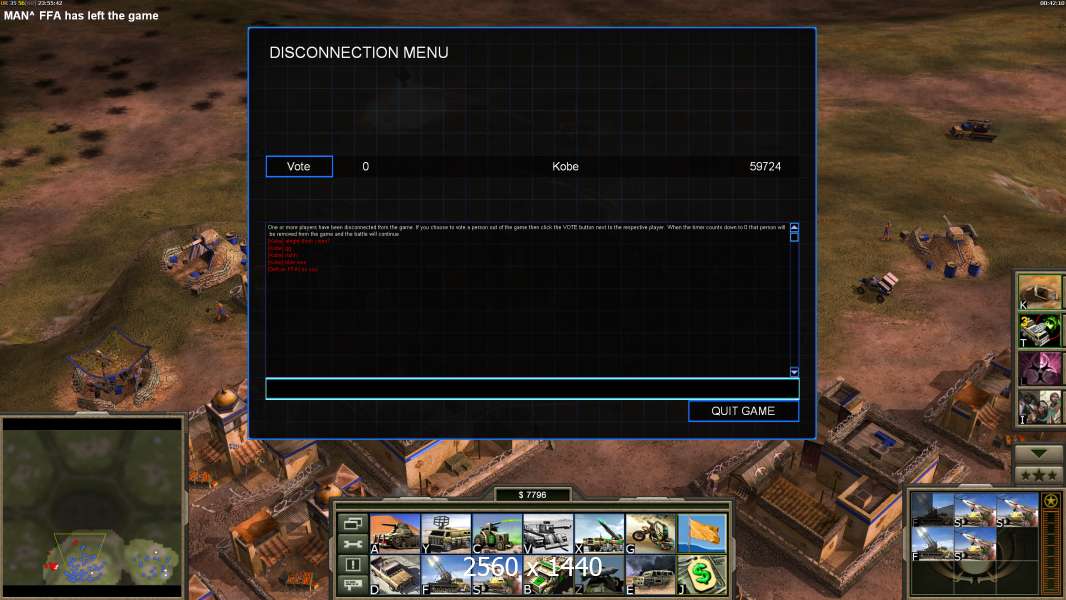Click the message log scroll-down arrow
Image resolution: width=1066 pixels, height=600 pixels.
coord(794,372)
